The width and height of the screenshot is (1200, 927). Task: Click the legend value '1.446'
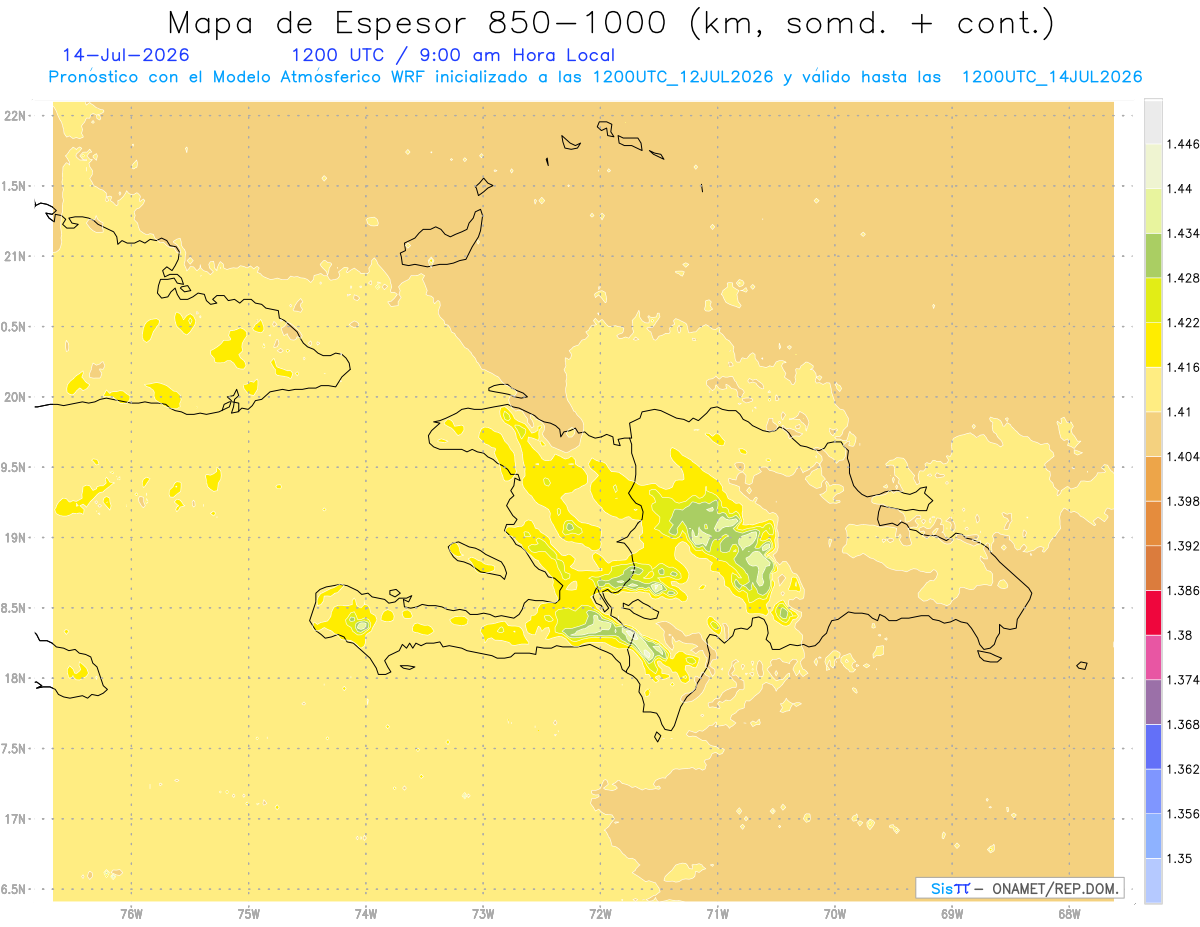[1183, 144]
